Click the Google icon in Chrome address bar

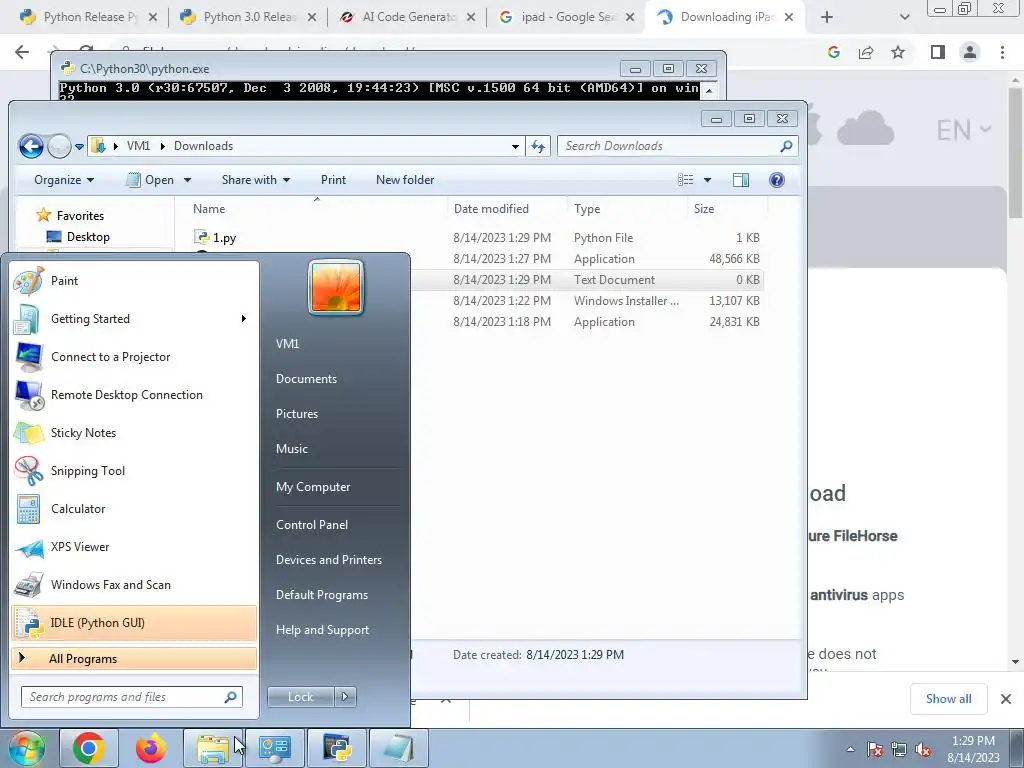[x=833, y=52]
